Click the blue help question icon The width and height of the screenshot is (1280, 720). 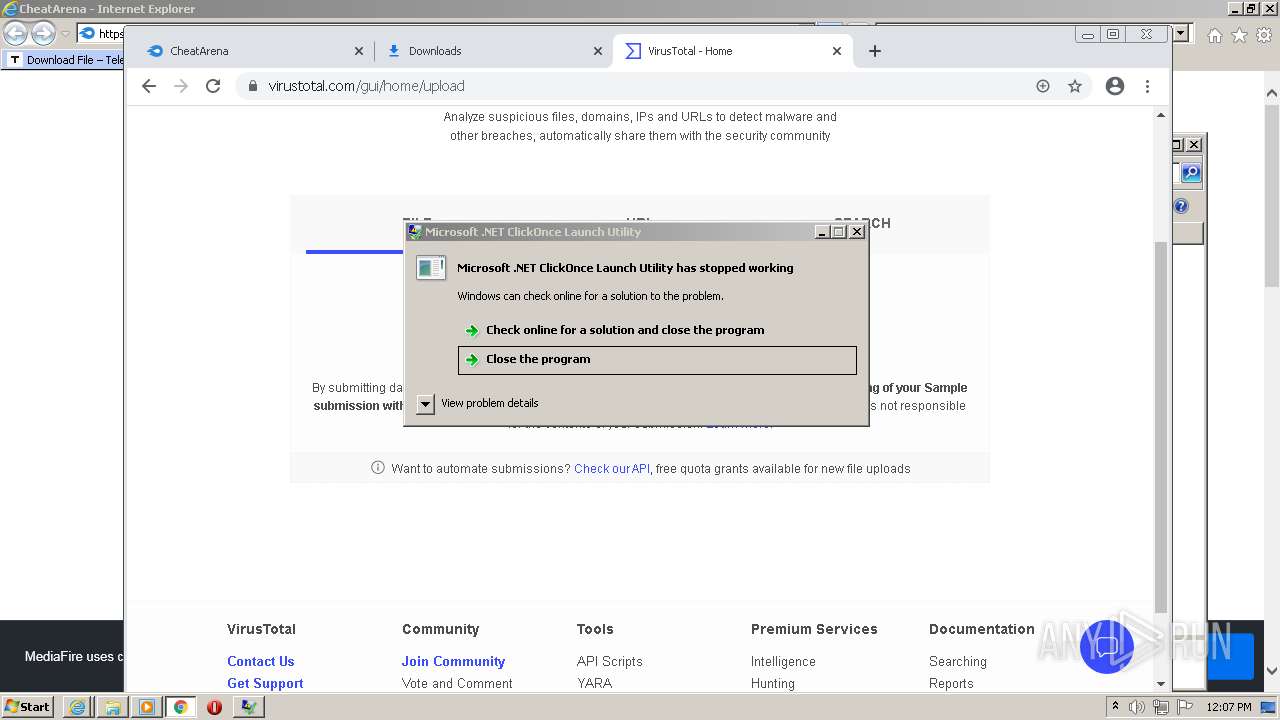(1181, 207)
